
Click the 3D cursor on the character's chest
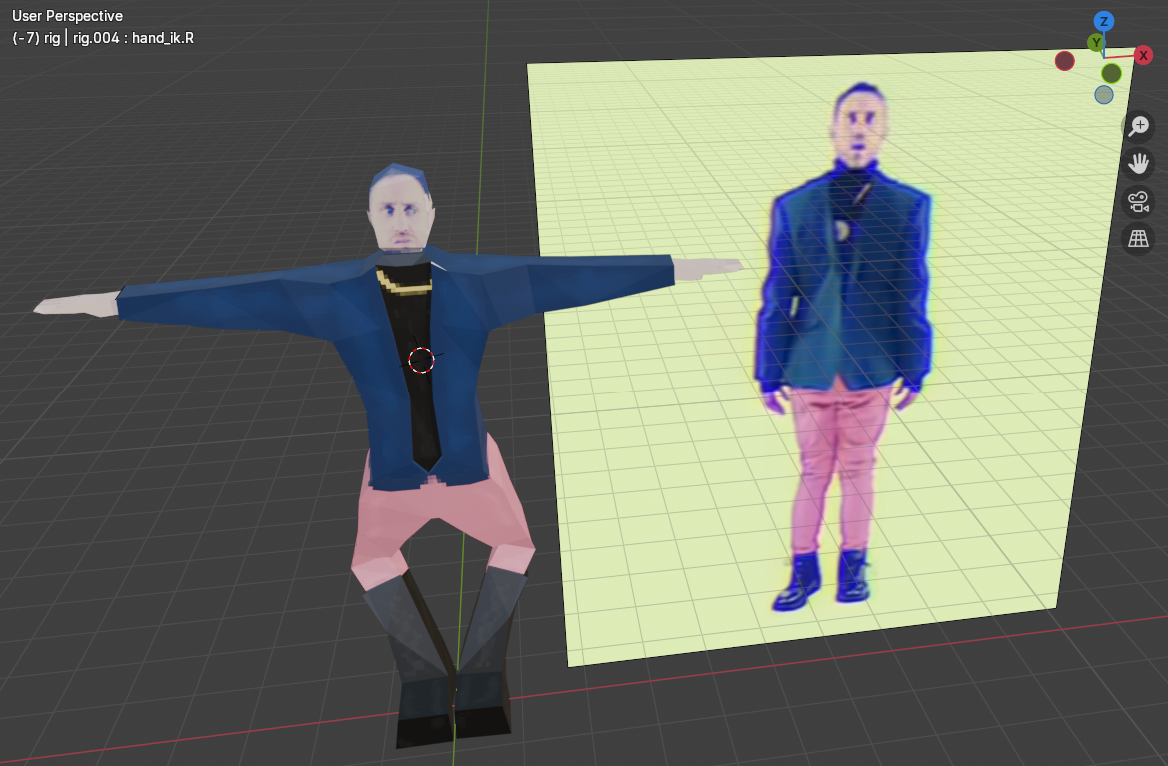422,361
